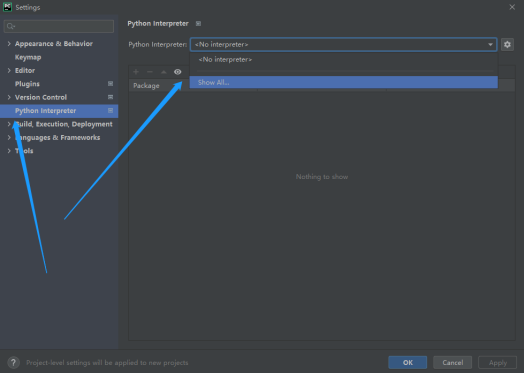The image size is (525, 373).
Task: Click the help question mark button
Action: (13, 362)
